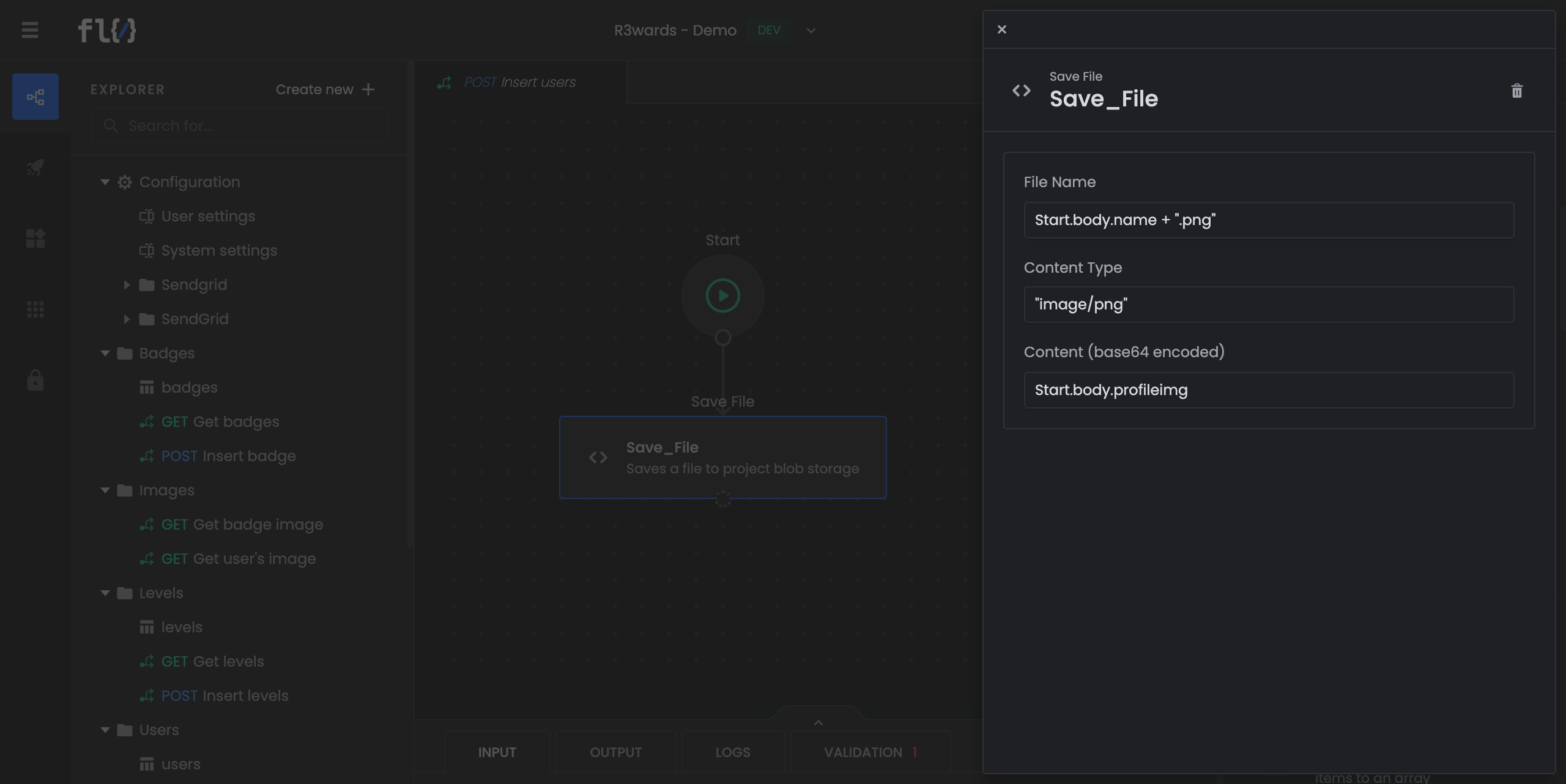Collapse the Images folder
The image size is (1566, 784).
point(105,490)
